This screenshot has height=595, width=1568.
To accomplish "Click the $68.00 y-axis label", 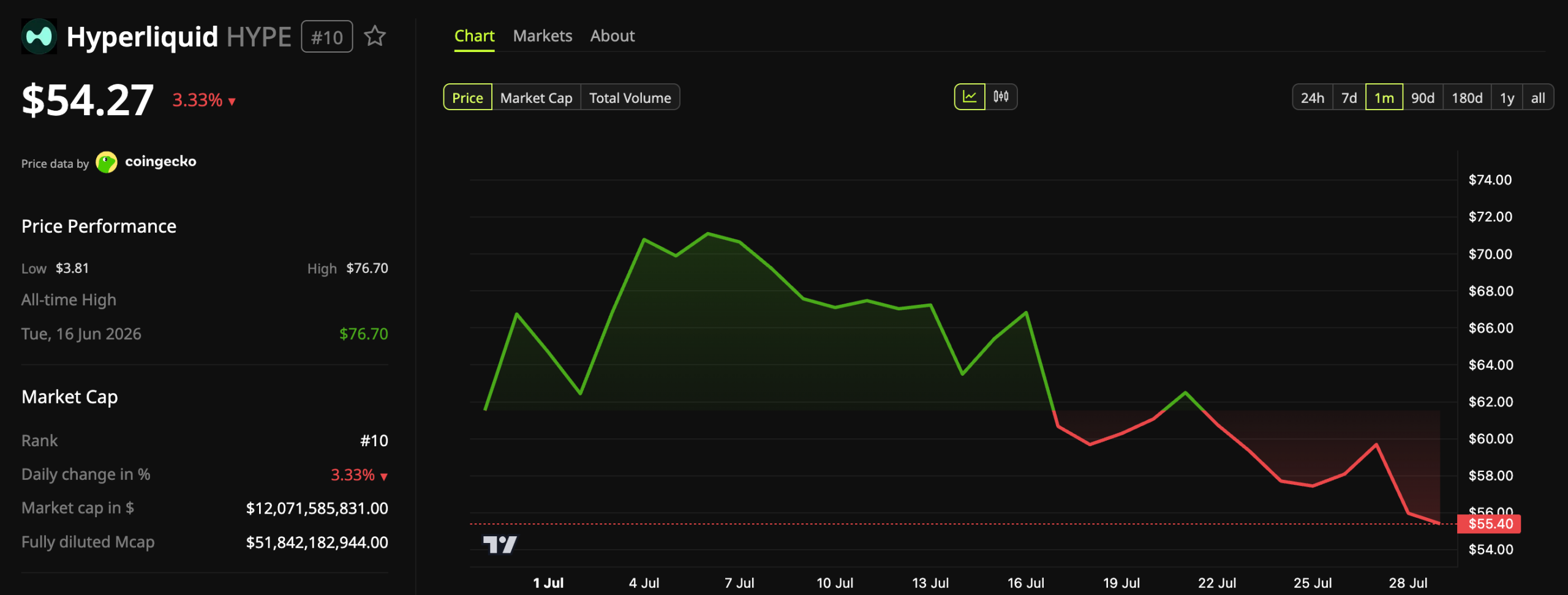I will pos(1490,291).
